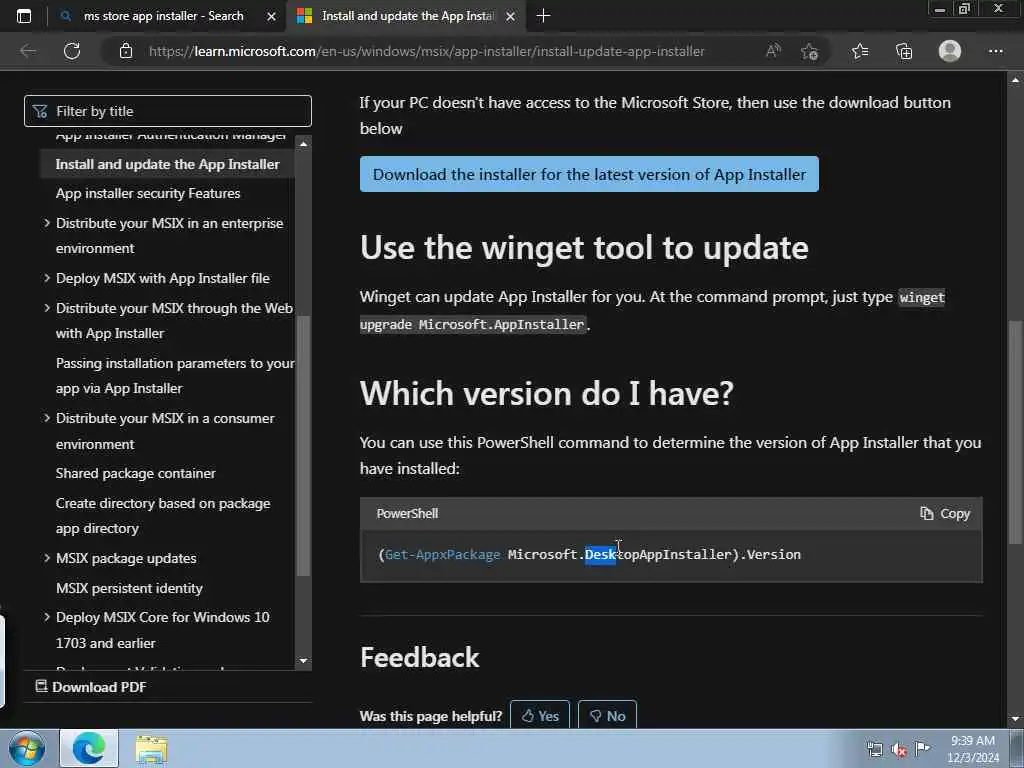Click the main page vertical scrollbar thumb
1024x768 pixels.
coord(1016,431)
